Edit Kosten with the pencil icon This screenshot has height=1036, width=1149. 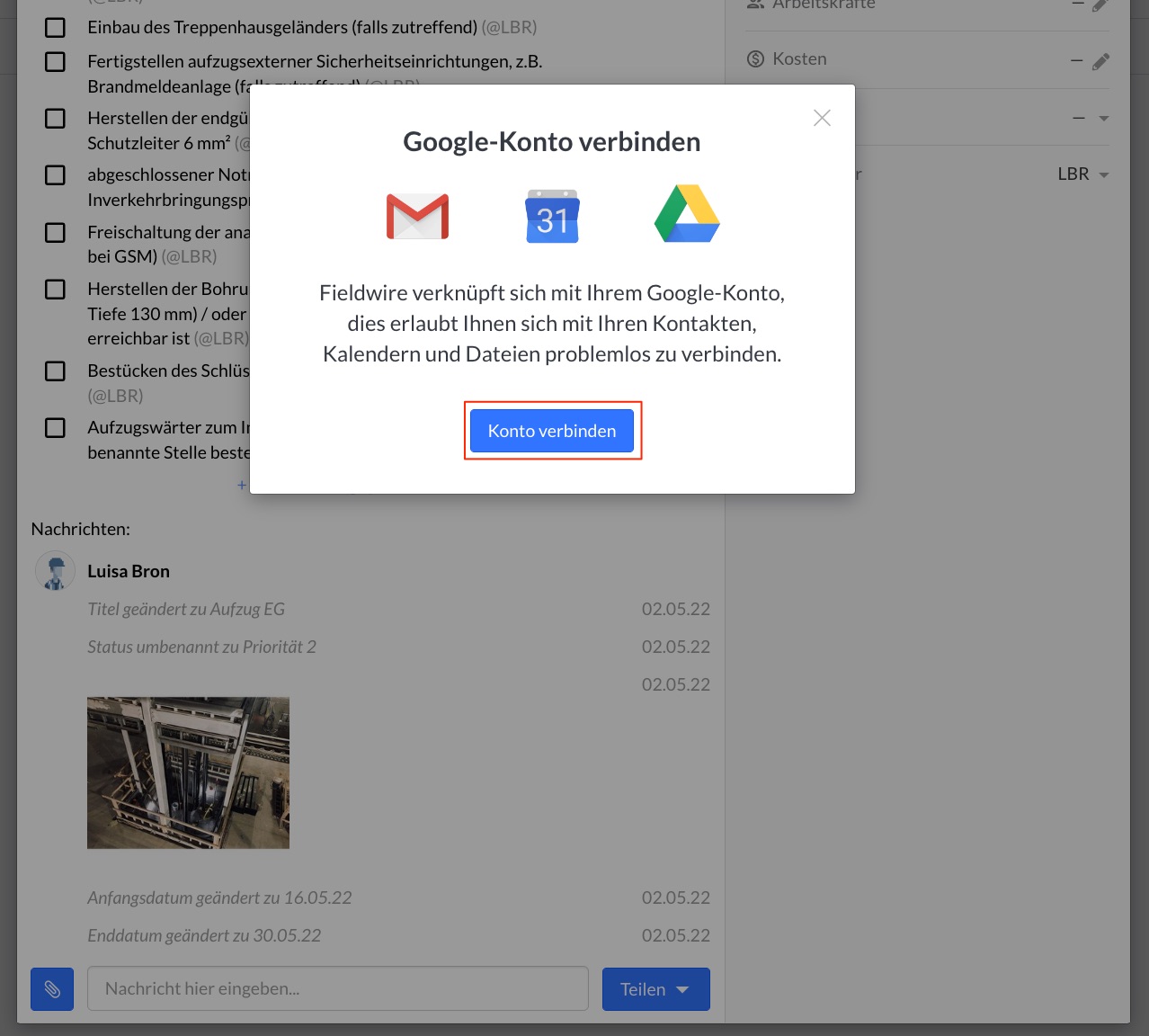point(1100,61)
